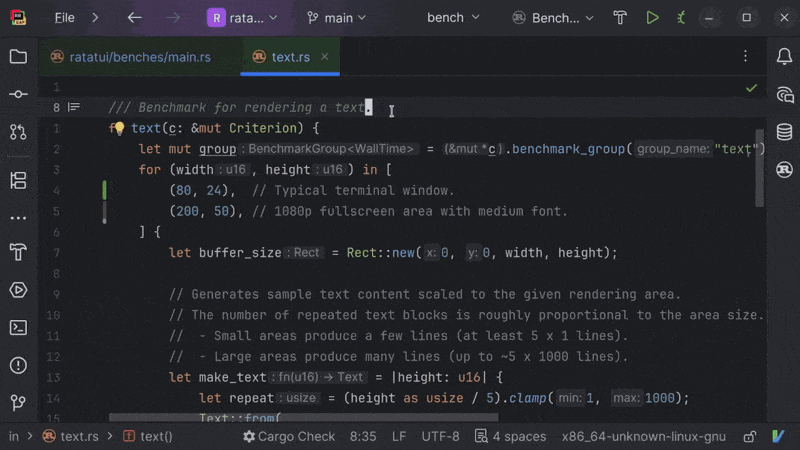
Task: Open the Problems tool window
Action: pos(18,365)
